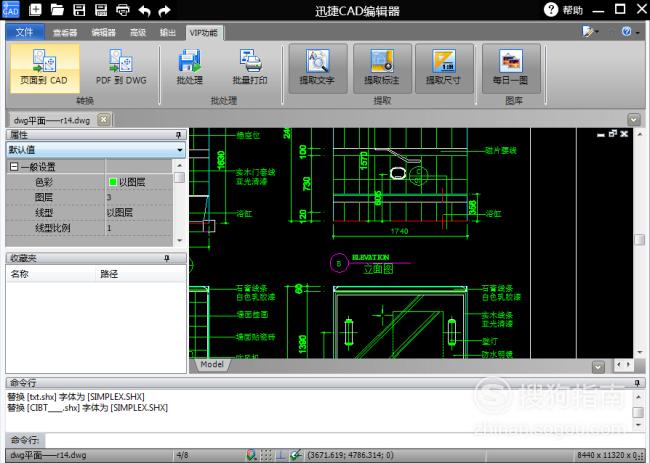Click the blue question mark ribbon icon

point(626,31)
